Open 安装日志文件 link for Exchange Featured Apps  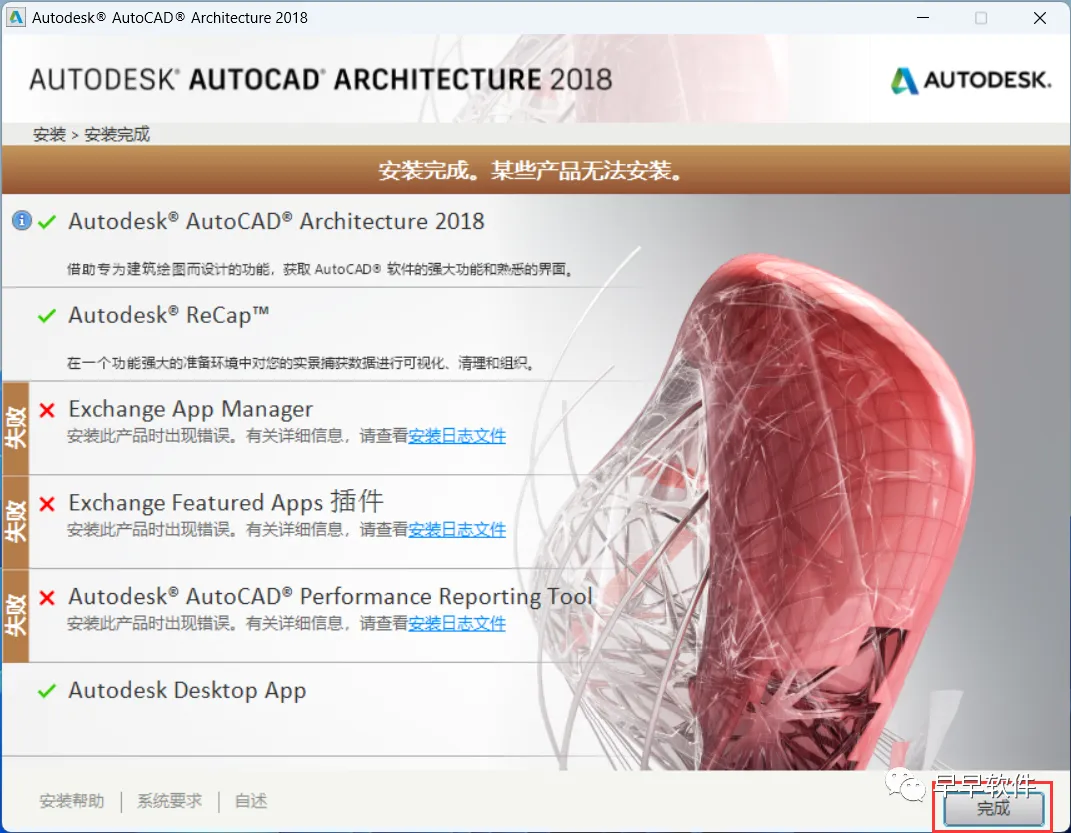(x=457, y=529)
